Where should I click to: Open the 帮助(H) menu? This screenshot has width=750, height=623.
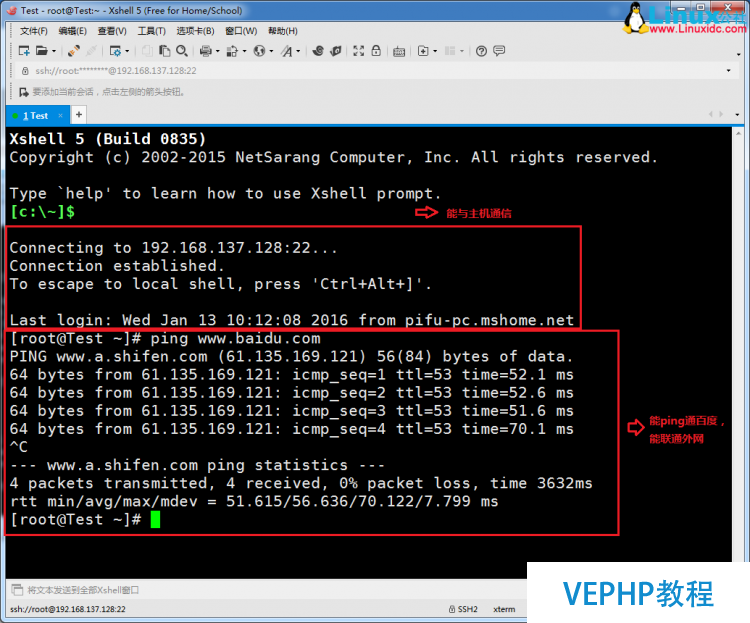(x=283, y=31)
